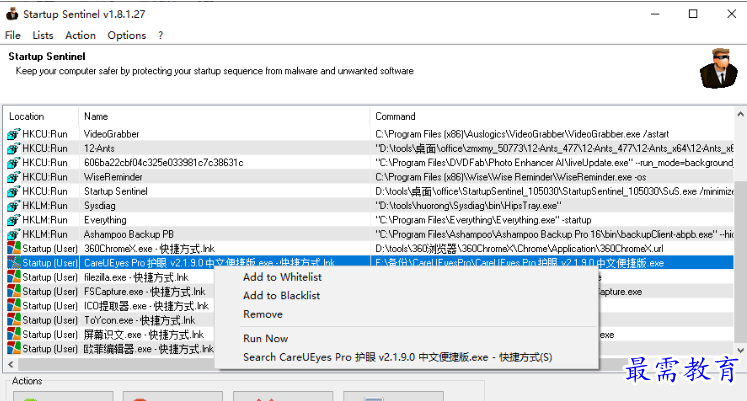Image resolution: width=747 pixels, height=401 pixels.
Task: Maximize the Startup Sentinel window
Action: (693, 14)
